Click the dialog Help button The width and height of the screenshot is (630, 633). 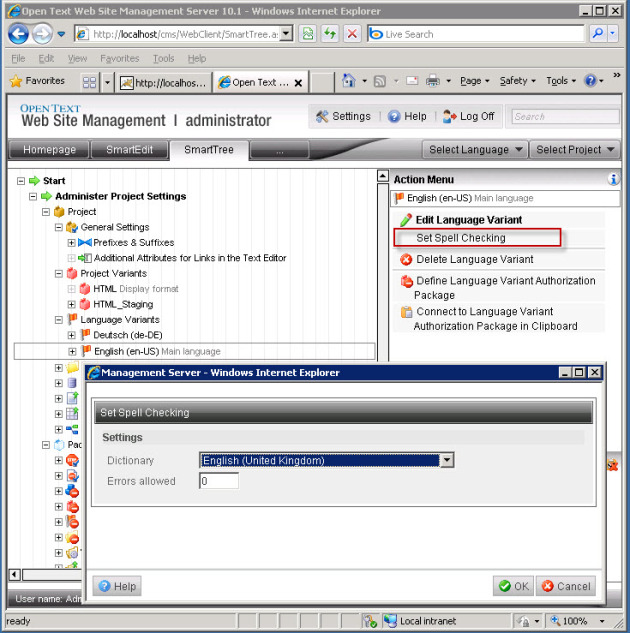[117, 586]
